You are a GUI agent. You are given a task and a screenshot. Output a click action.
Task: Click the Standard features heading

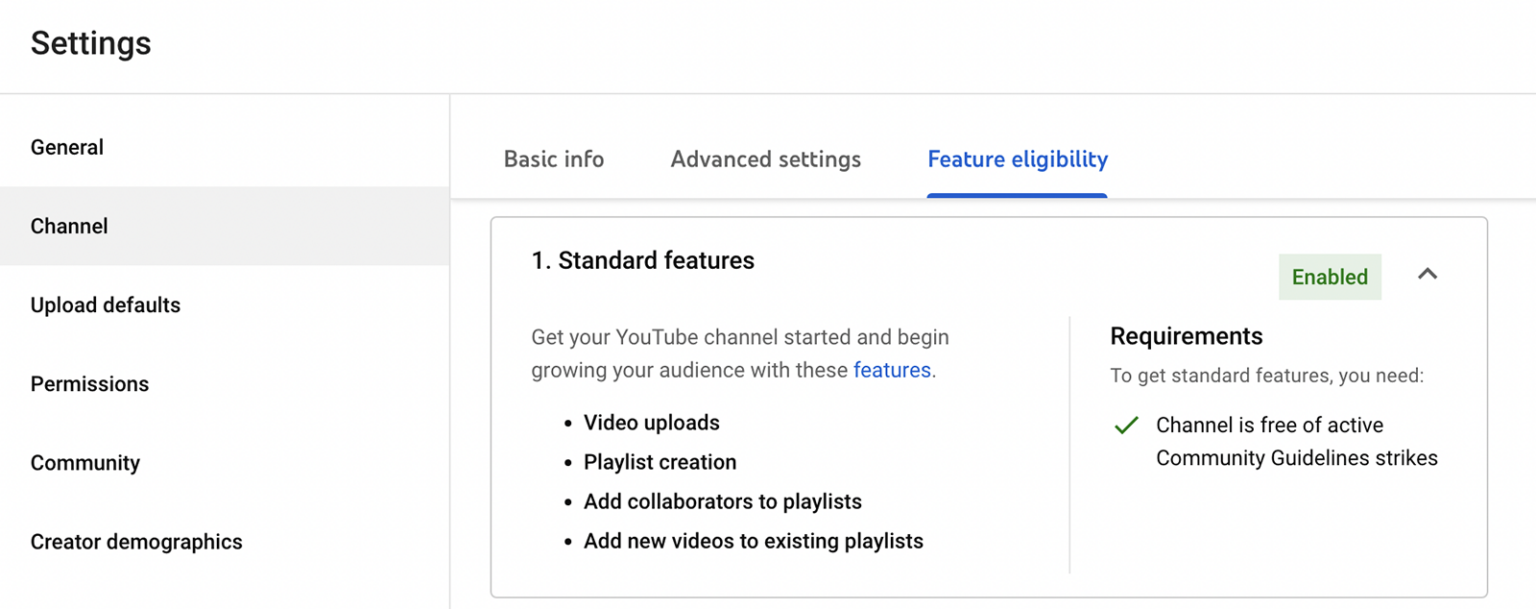click(x=643, y=260)
